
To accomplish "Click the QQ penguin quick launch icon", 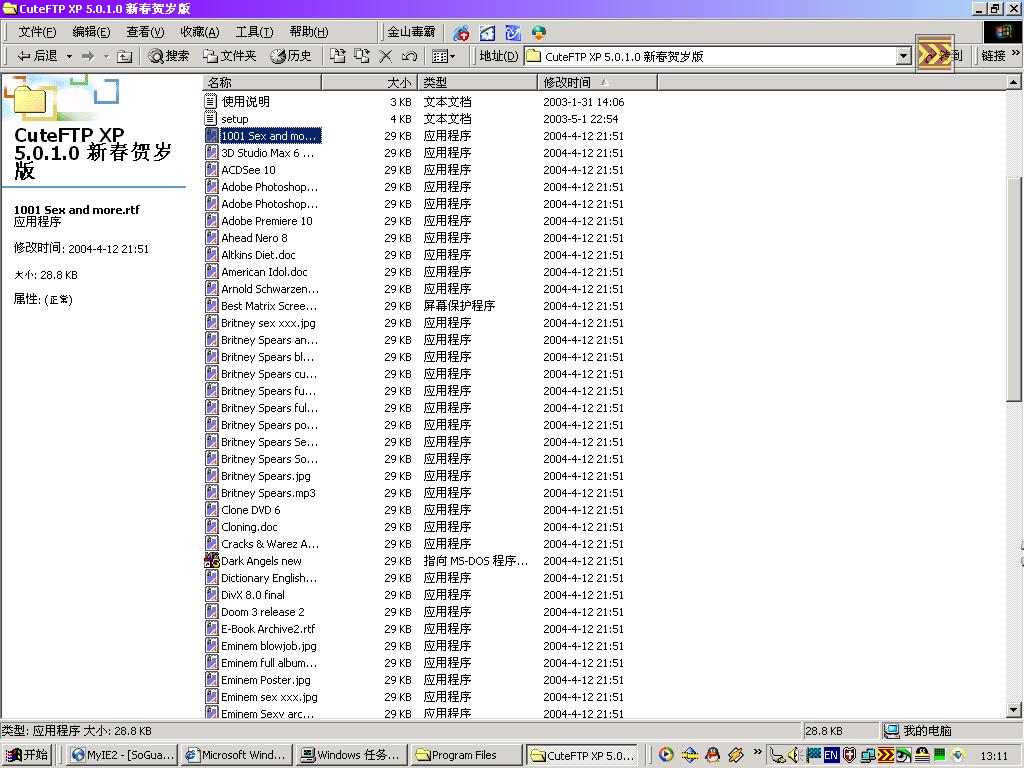I will 712,755.
